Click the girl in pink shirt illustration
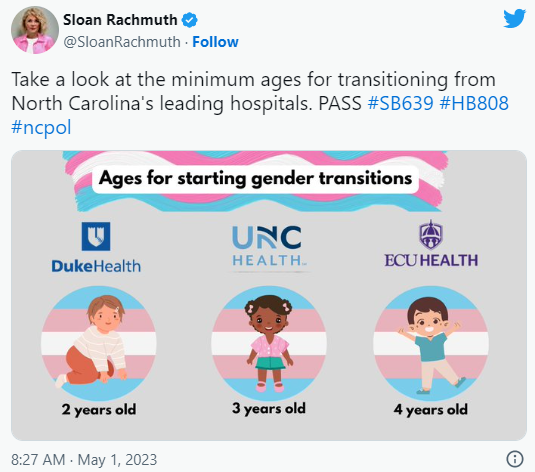This screenshot has width=535, height=472. tap(269, 343)
